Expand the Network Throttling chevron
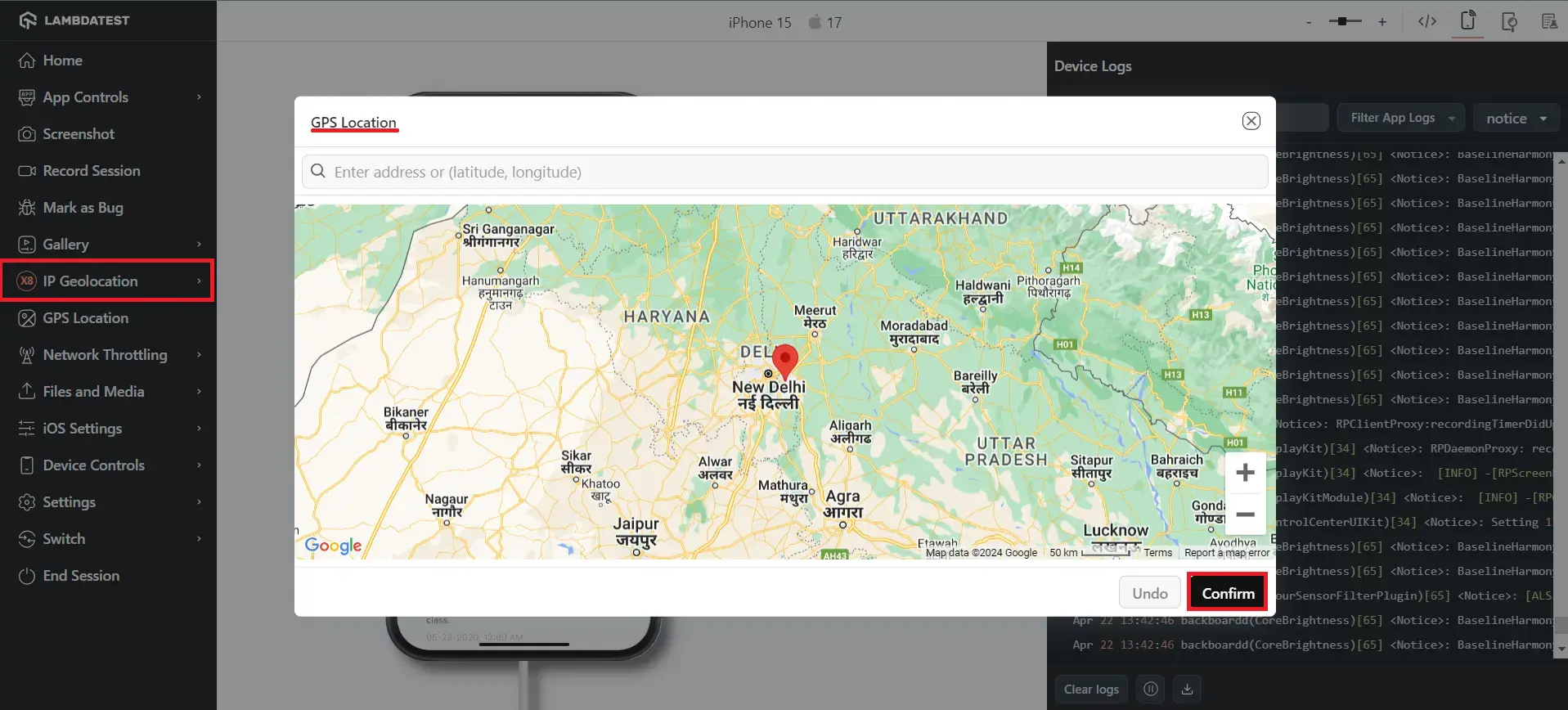This screenshot has width=1568, height=710. (199, 355)
